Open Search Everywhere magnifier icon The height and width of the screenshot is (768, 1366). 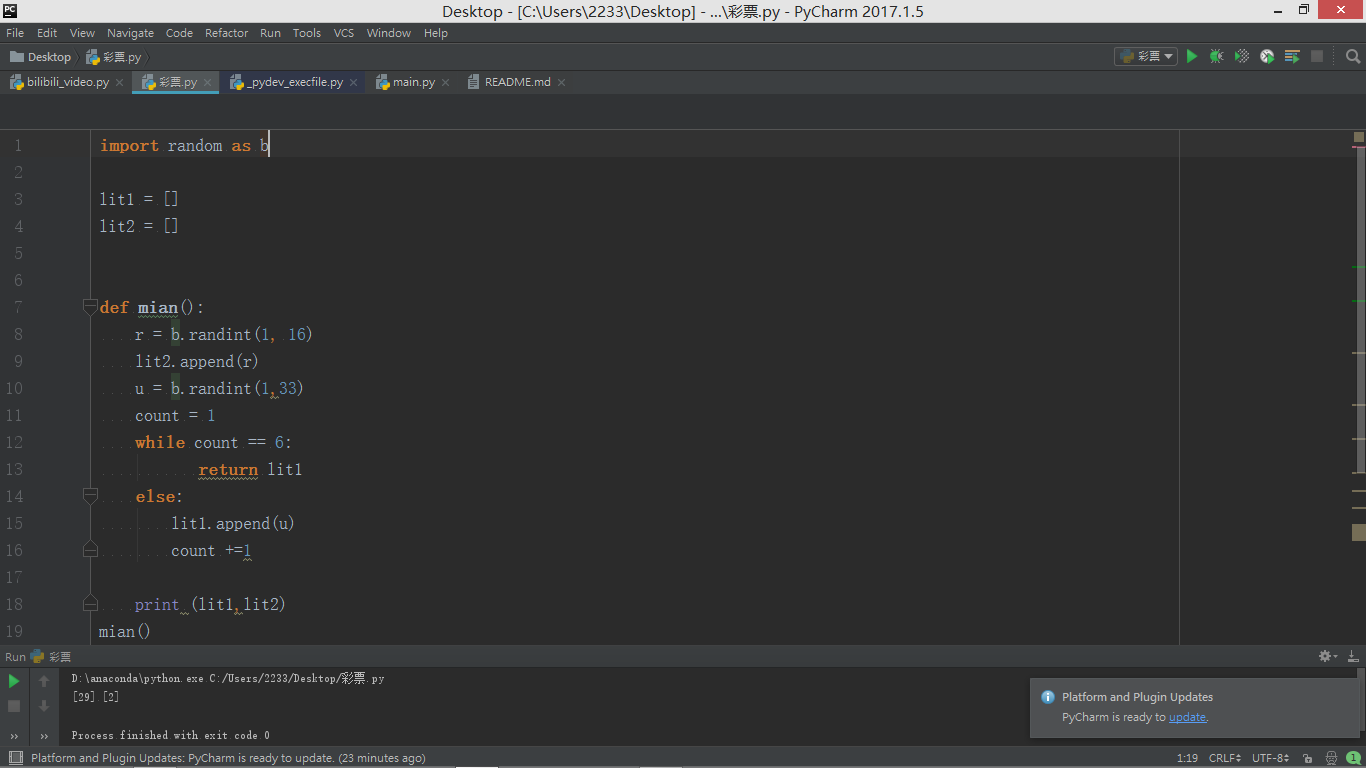click(x=1353, y=57)
